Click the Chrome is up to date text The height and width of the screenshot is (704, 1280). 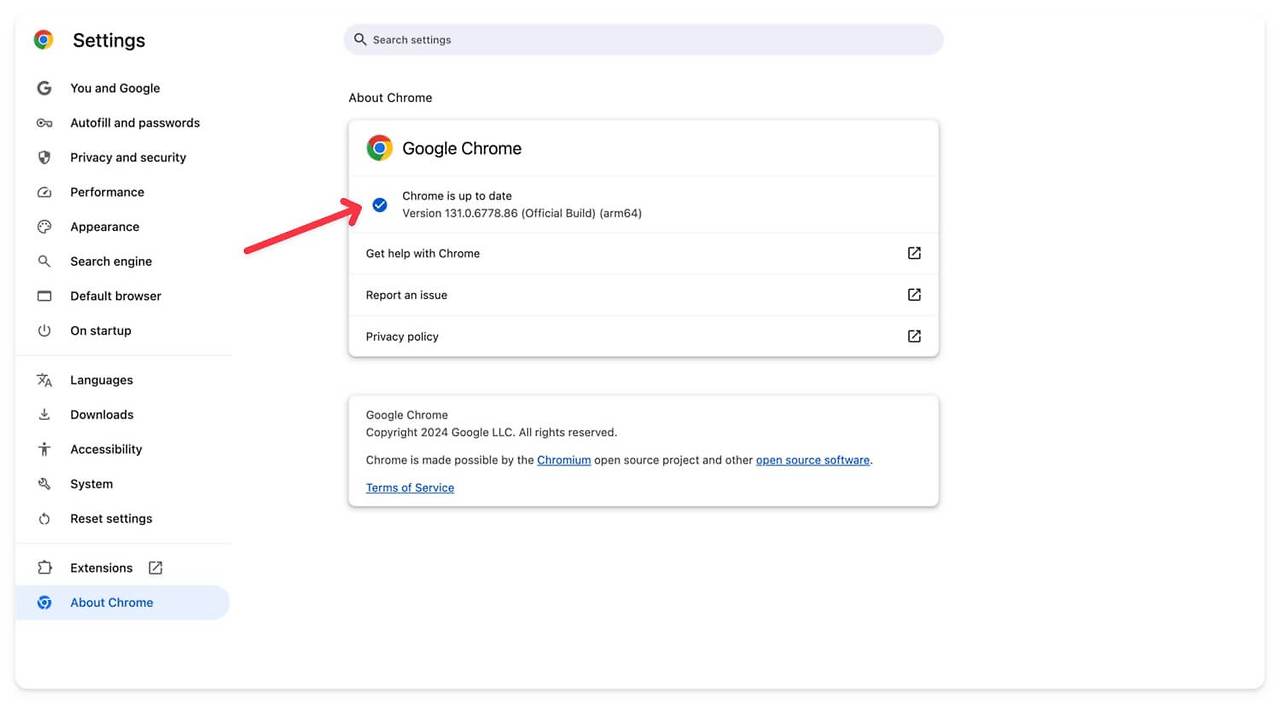457,196
